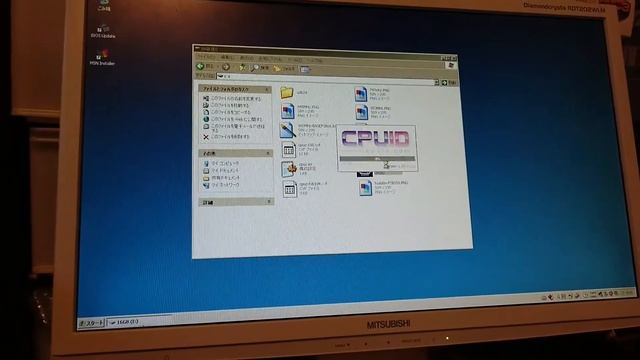This screenshot has height=360, width=640.
Task: Open the Back button history dropdown arrow
Action: (217, 67)
